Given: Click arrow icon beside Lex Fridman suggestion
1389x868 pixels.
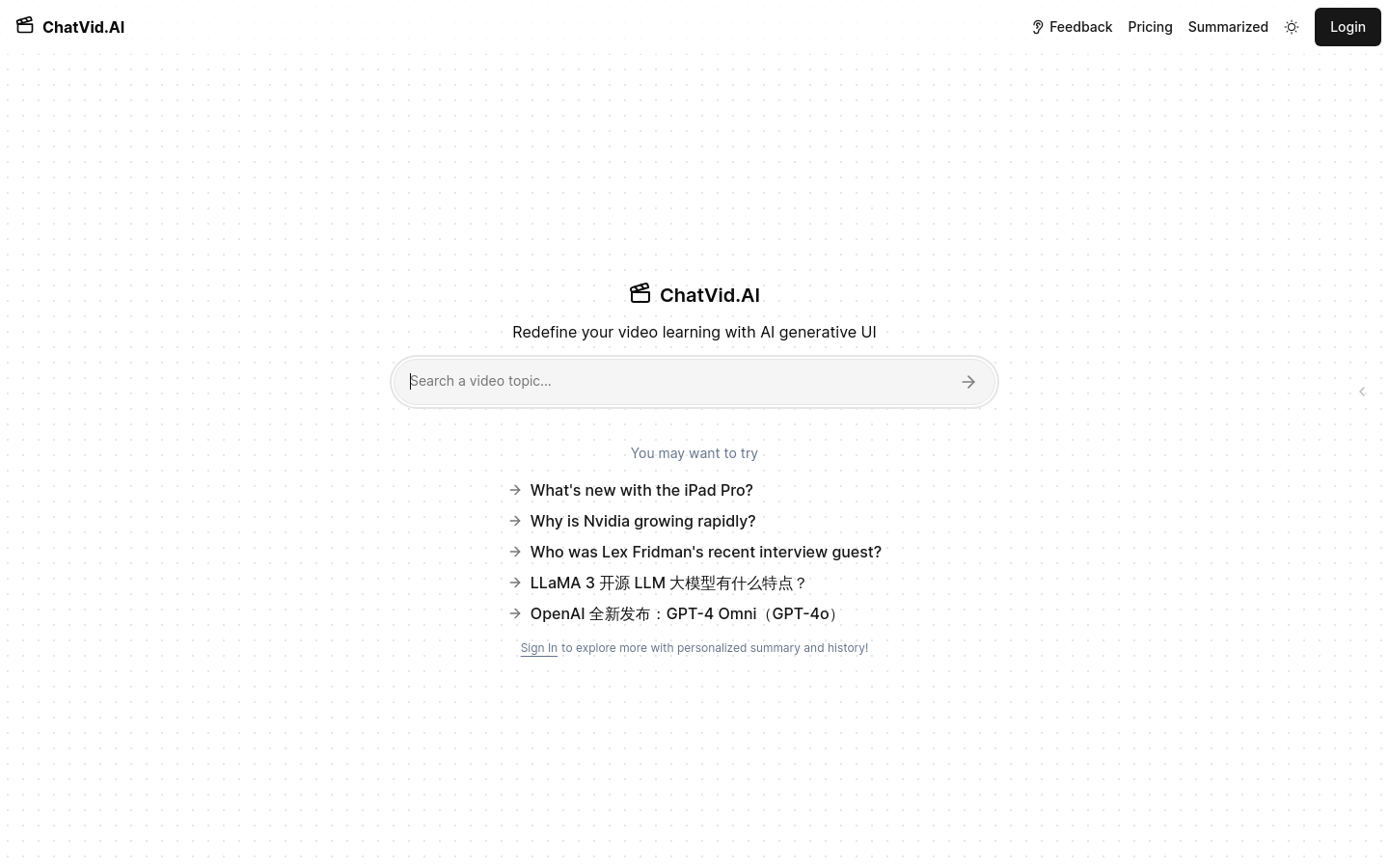Looking at the screenshot, I should click(515, 552).
